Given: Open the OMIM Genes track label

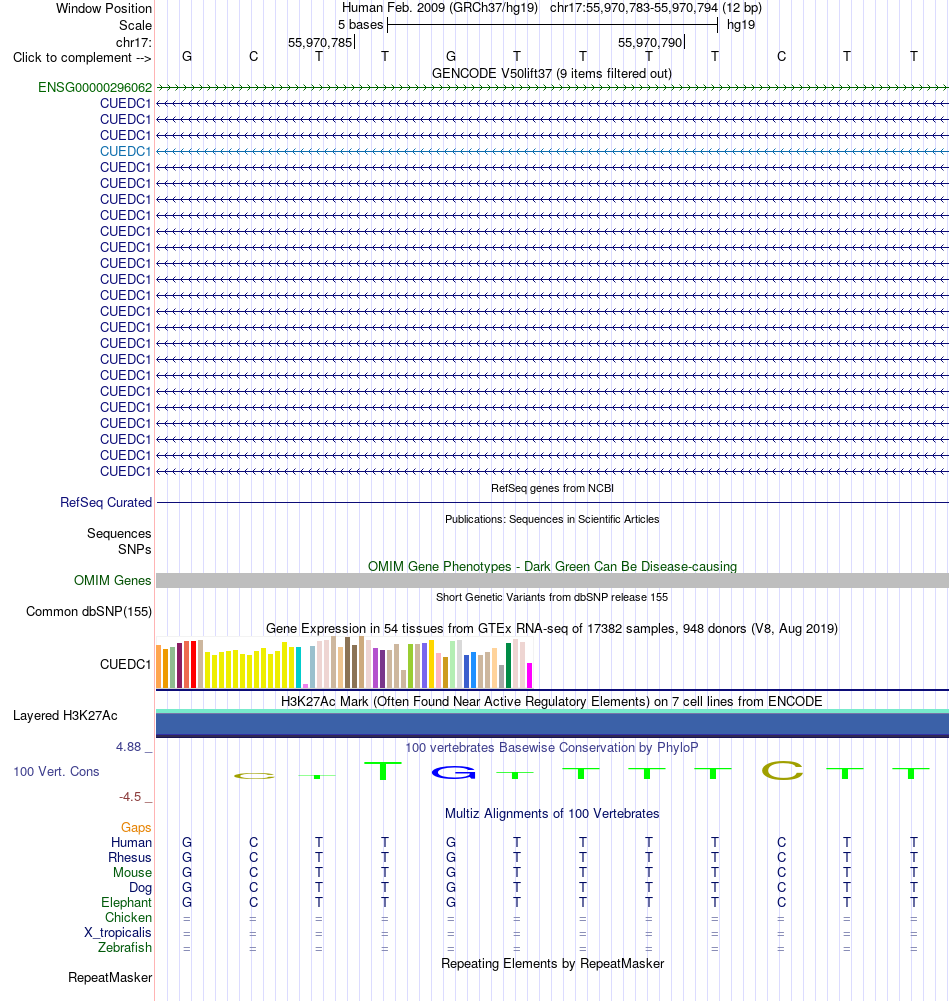Looking at the screenshot, I should (x=112, y=580).
